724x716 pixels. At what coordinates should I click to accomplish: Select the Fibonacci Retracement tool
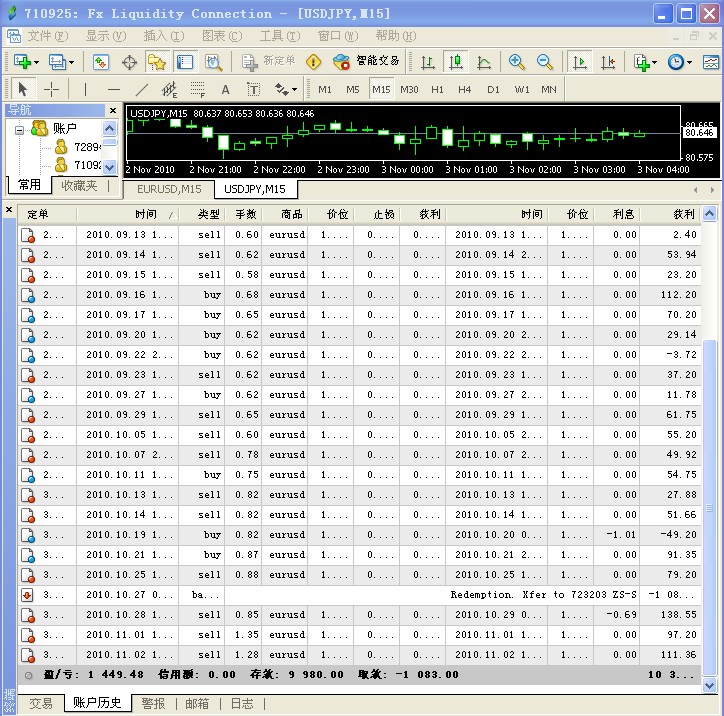[198, 89]
